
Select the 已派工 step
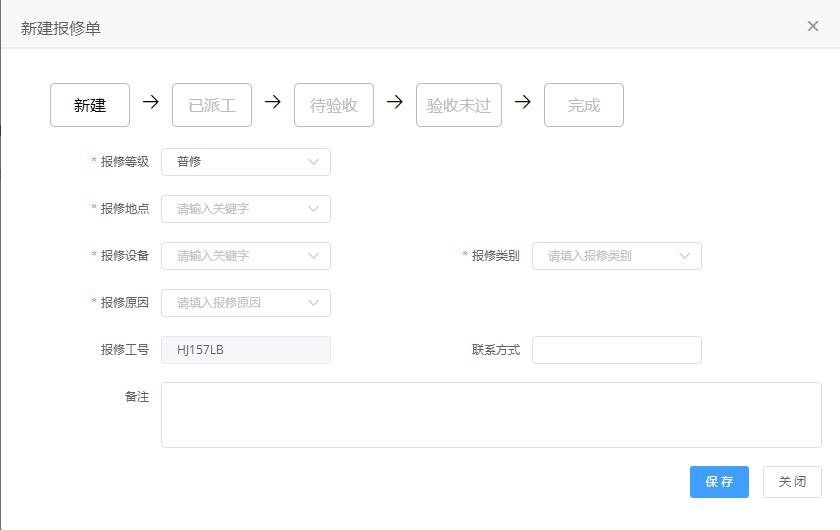tap(212, 105)
